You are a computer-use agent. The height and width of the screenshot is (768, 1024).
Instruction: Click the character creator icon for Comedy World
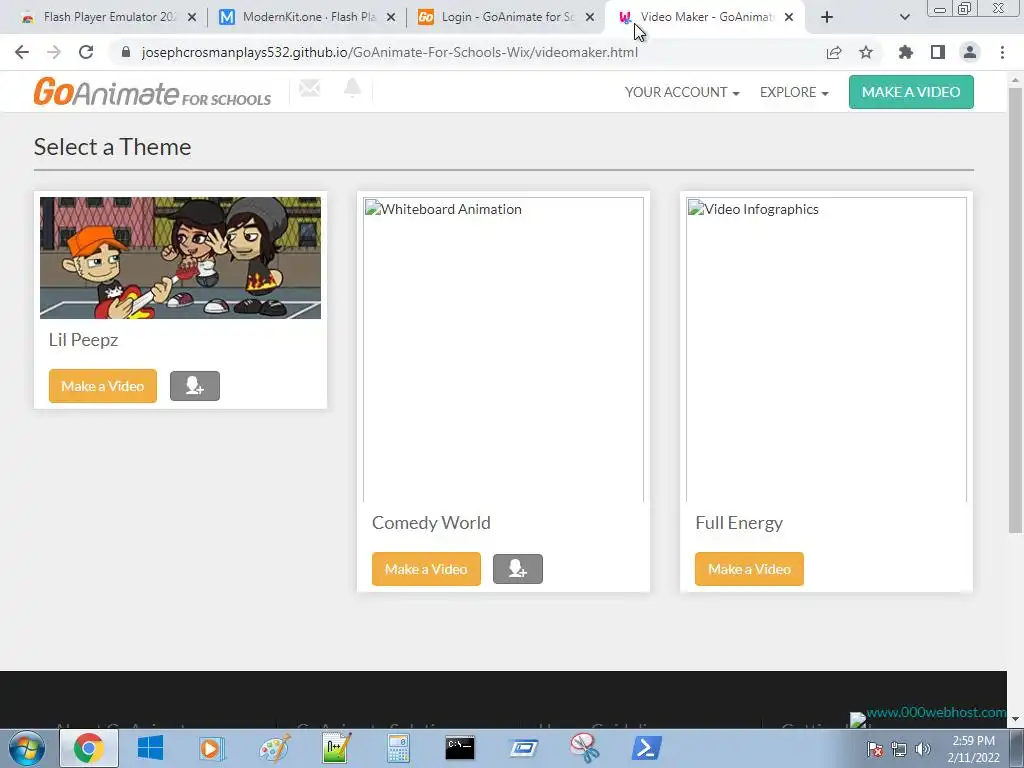point(518,569)
